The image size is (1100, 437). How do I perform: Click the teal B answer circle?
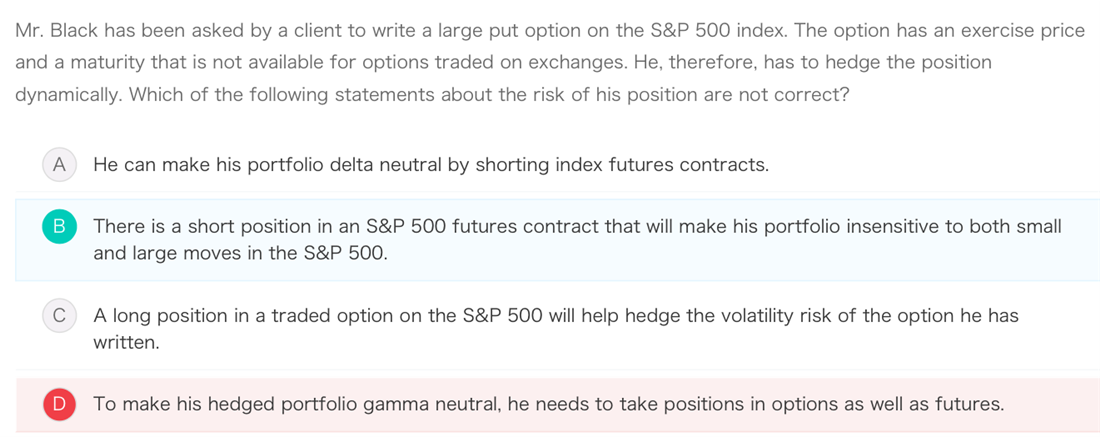(x=60, y=227)
